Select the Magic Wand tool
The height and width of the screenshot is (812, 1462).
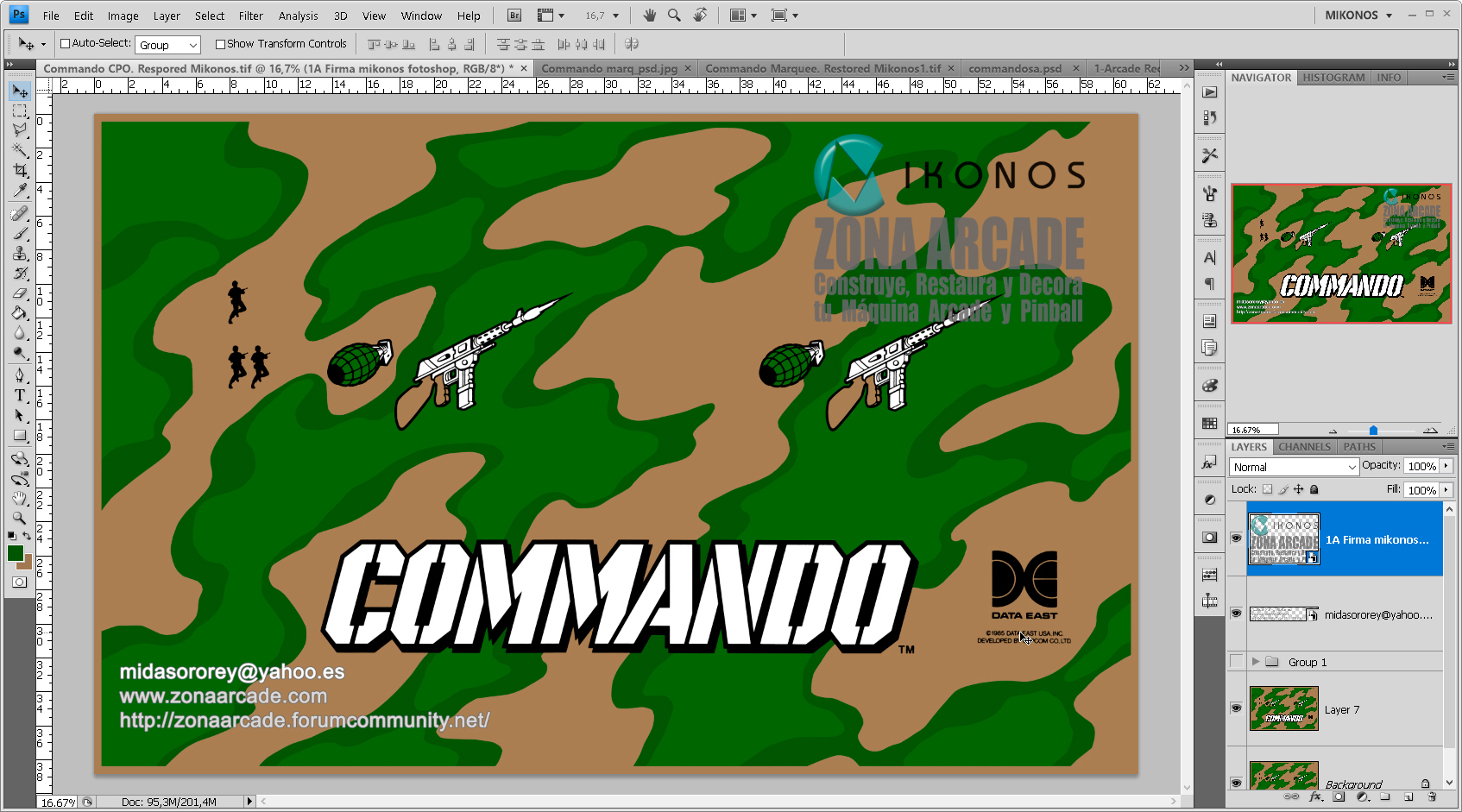pos(20,150)
